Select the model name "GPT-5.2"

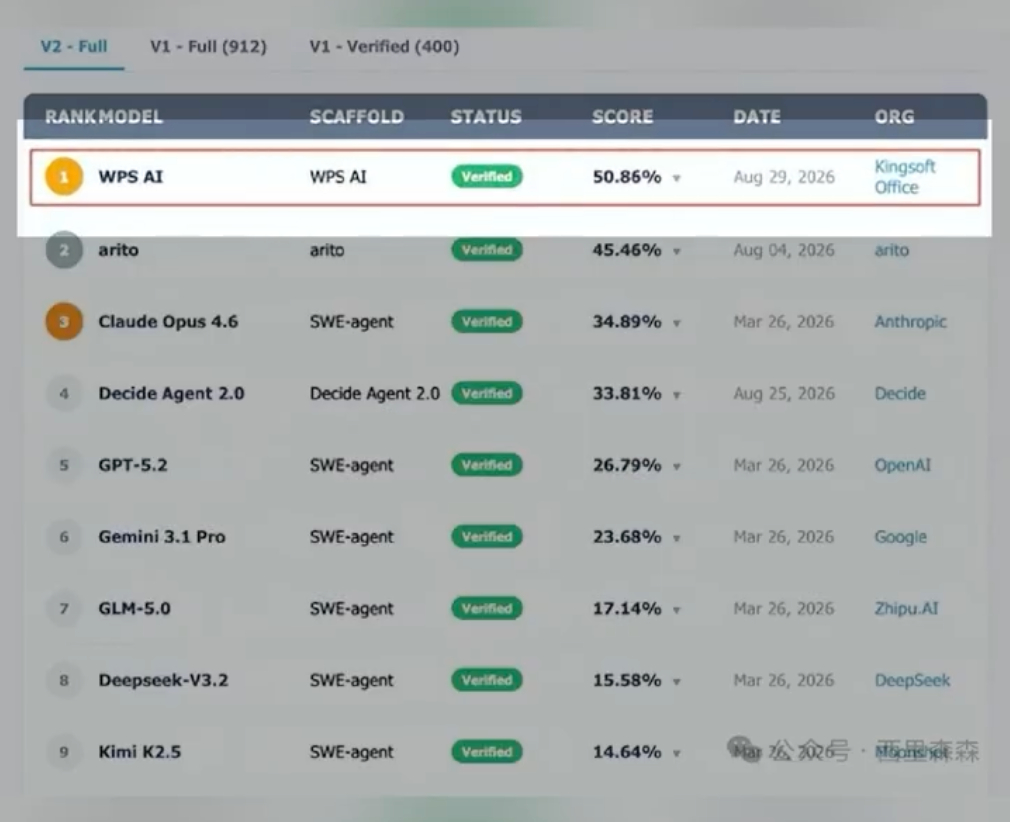pos(133,465)
